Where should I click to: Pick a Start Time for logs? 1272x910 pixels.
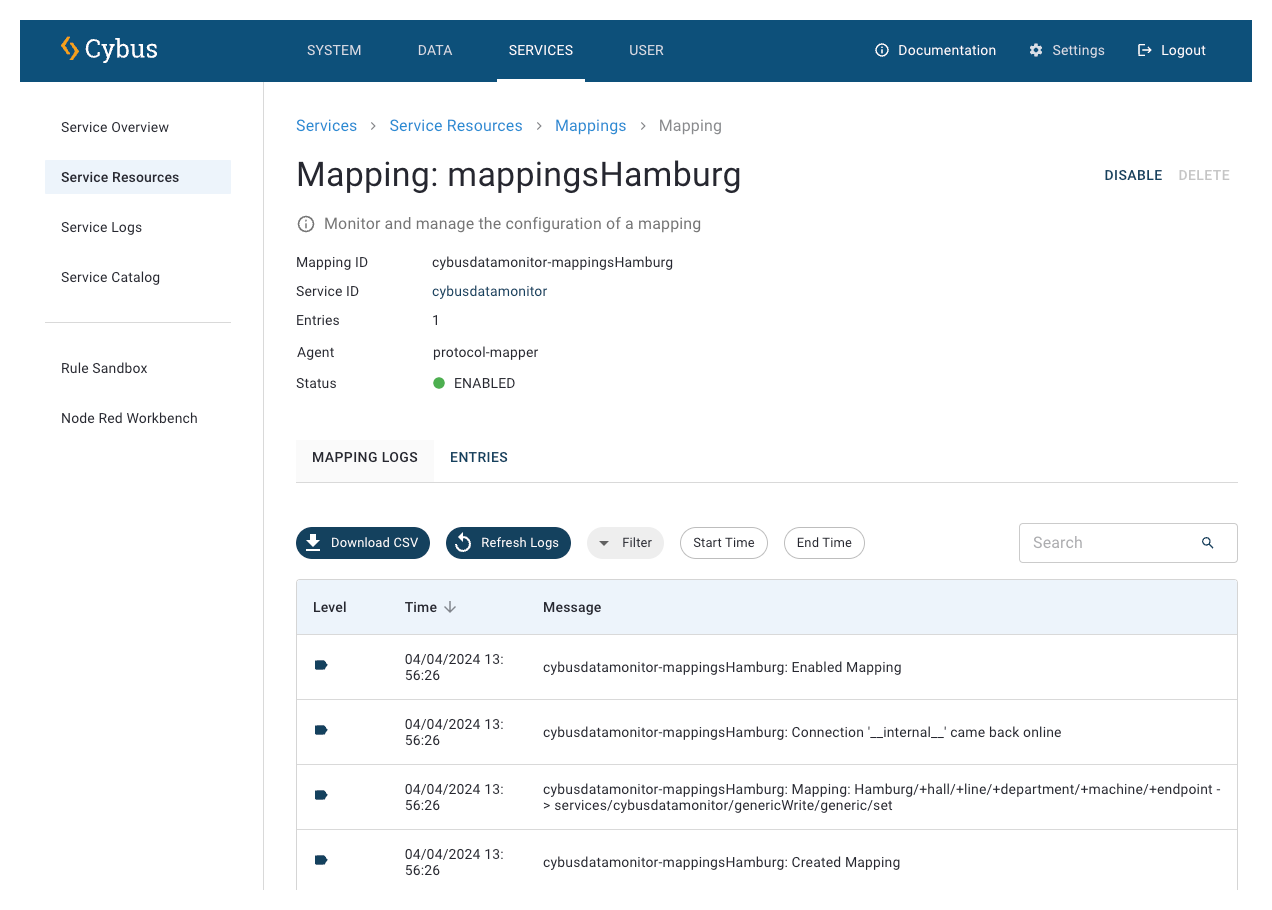pyautogui.click(x=723, y=543)
